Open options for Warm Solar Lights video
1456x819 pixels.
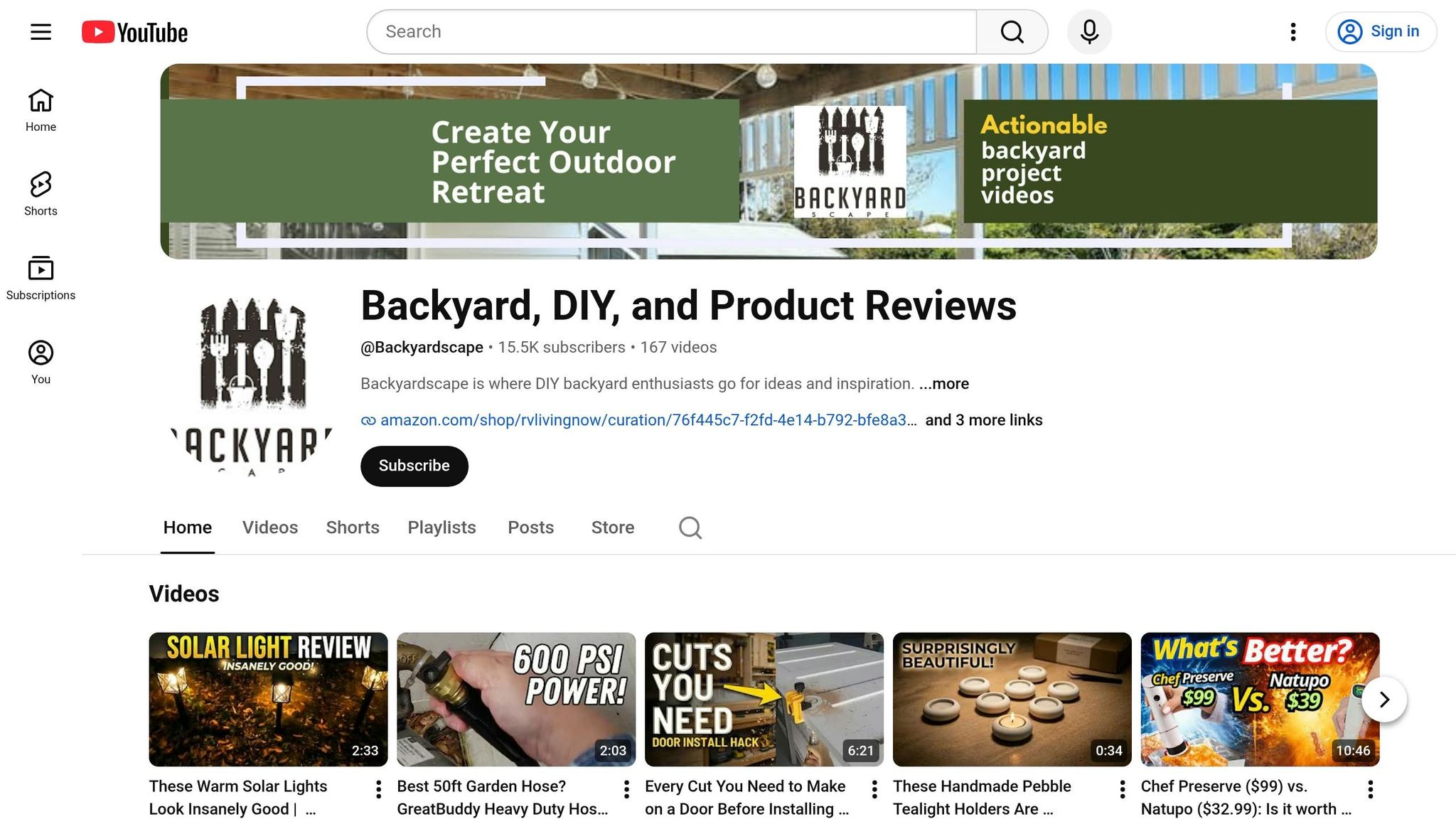point(378,789)
